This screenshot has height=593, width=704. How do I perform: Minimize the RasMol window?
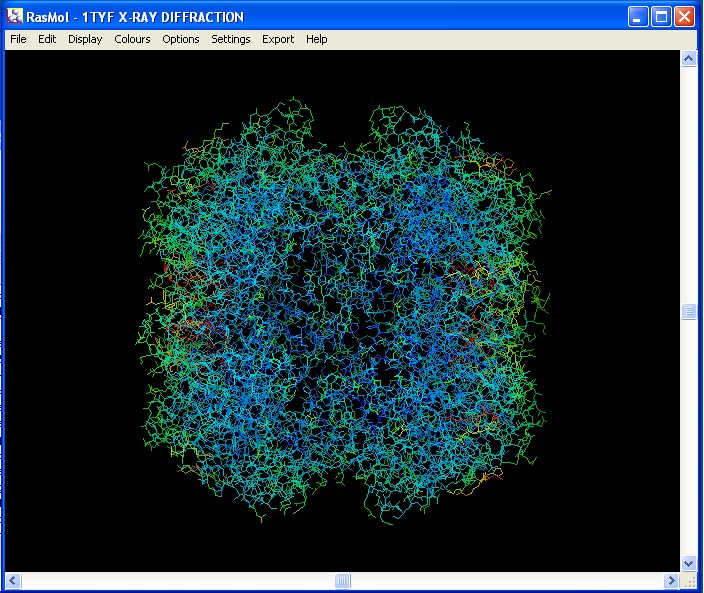(638, 17)
